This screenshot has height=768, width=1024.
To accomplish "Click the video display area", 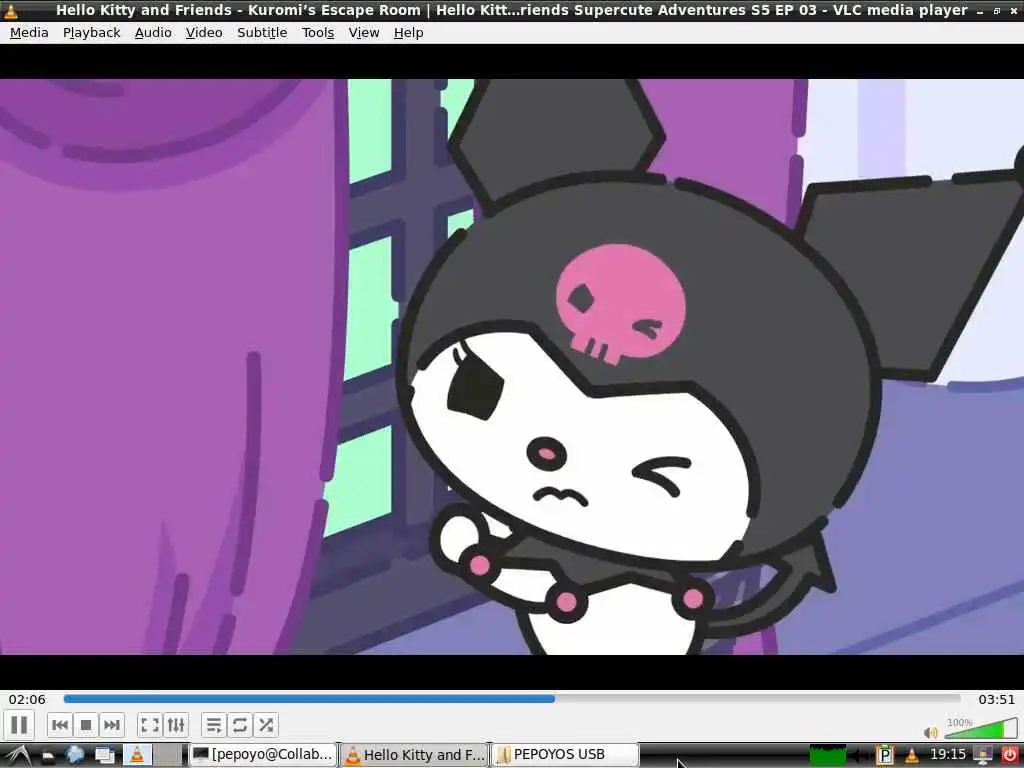I will 512,366.
